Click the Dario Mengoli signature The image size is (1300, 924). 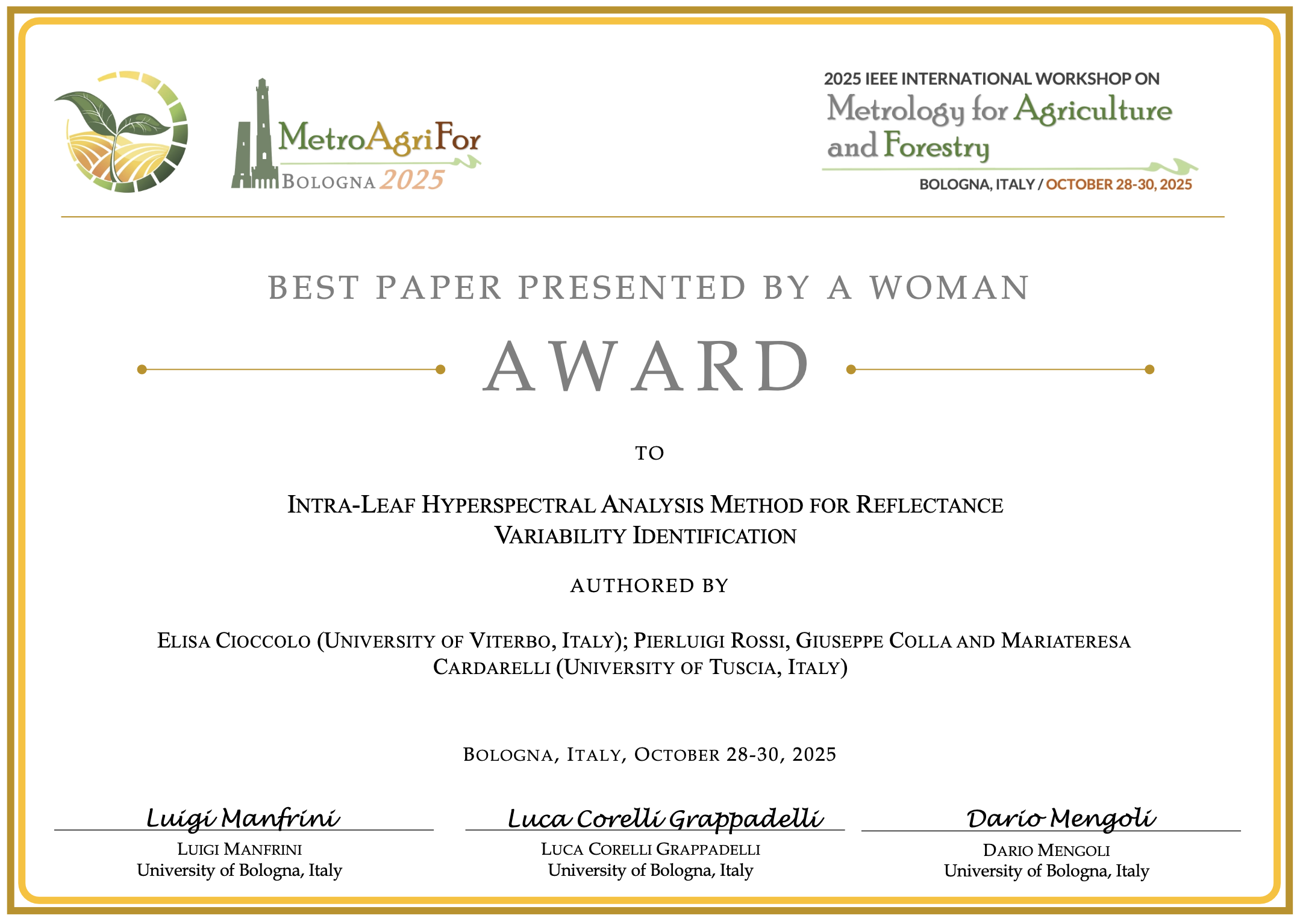point(1061,818)
